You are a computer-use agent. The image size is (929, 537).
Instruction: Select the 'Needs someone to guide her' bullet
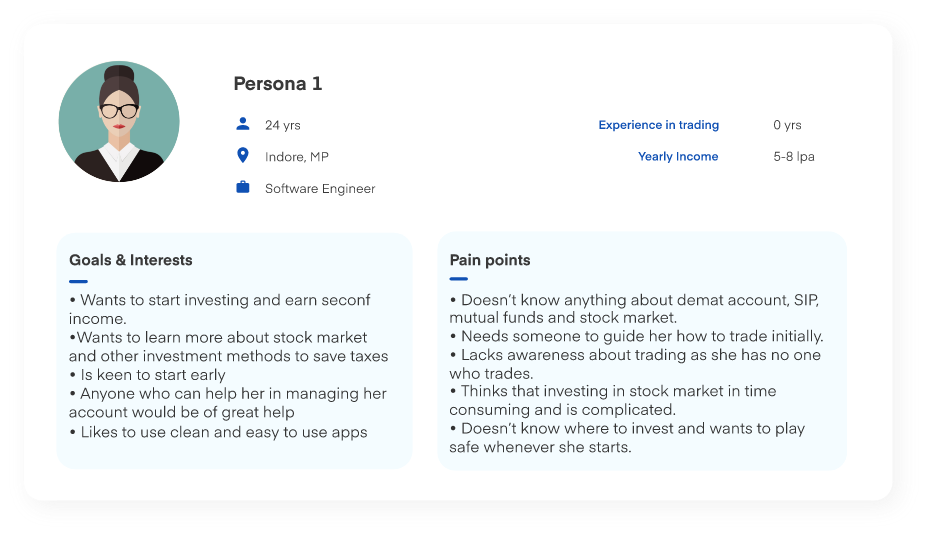tap(636, 336)
